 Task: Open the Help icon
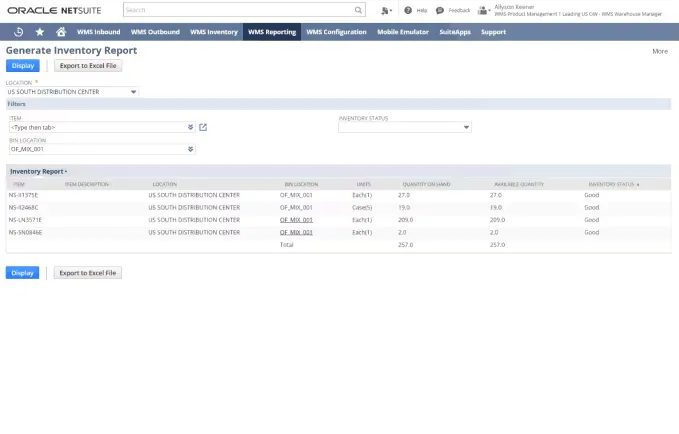tap(408, 10)
